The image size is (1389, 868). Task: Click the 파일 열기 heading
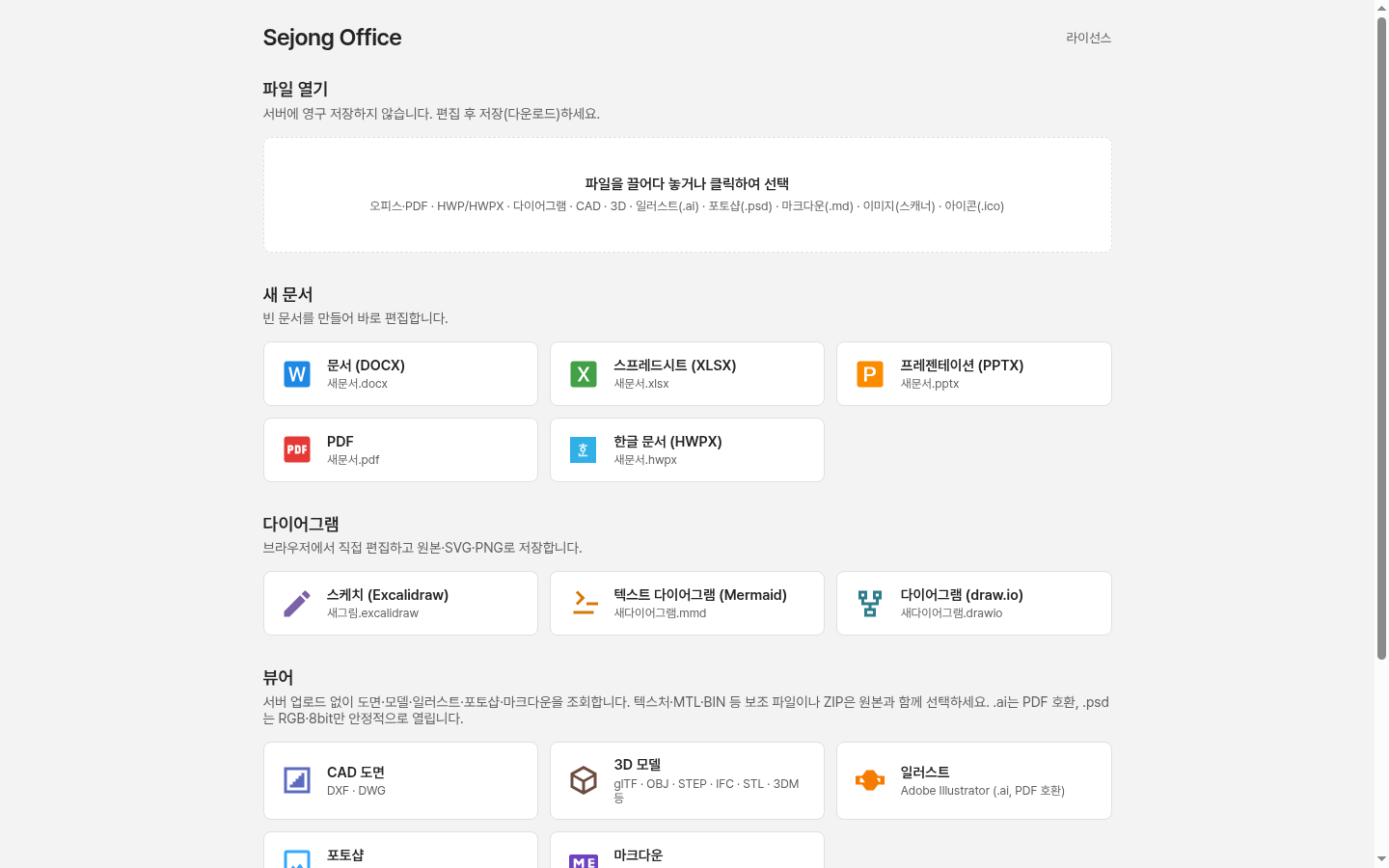295,89
